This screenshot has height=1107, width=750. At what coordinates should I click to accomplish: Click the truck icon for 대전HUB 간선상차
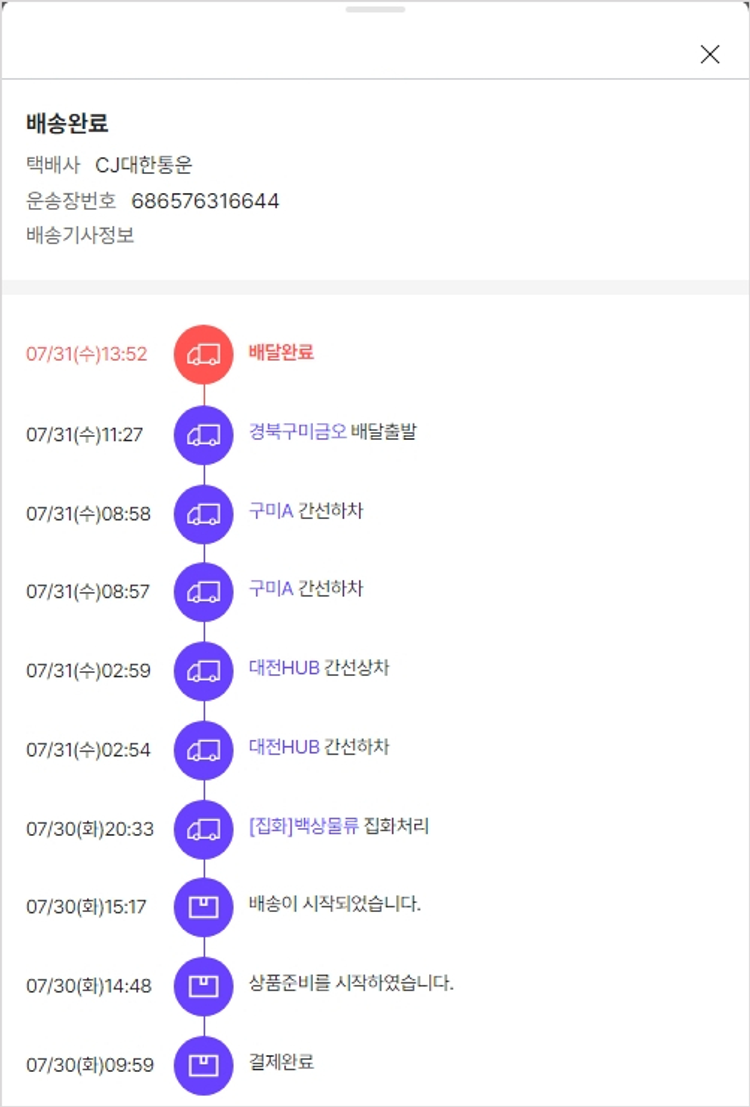[204, 670]
